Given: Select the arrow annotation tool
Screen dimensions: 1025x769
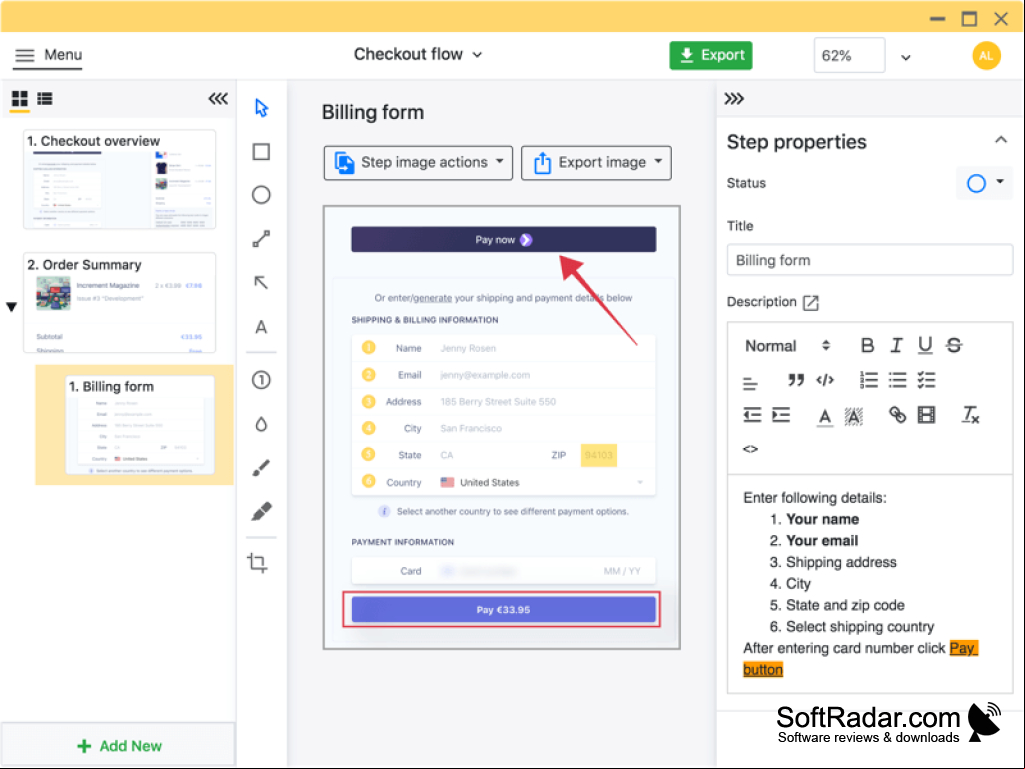Looking at the screenshot, I should coord(261,282).
